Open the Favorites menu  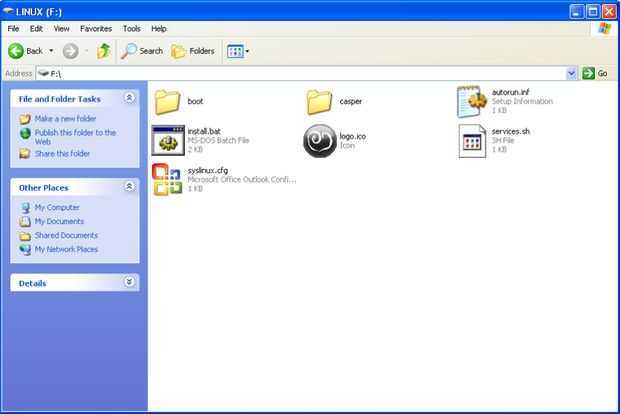[x=96, y=28]
